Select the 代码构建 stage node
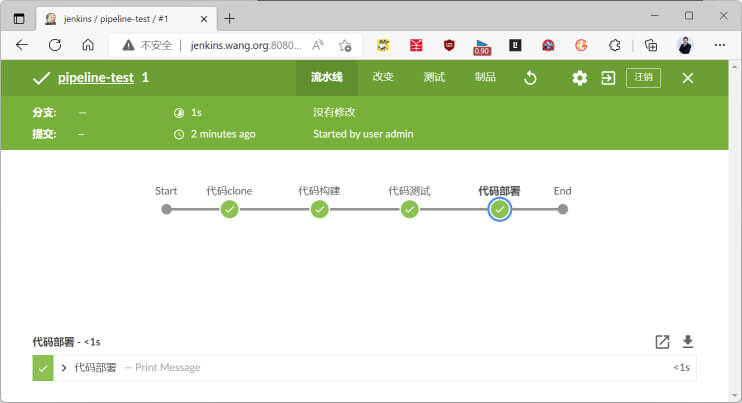742x403 pixels. (319, 209)
